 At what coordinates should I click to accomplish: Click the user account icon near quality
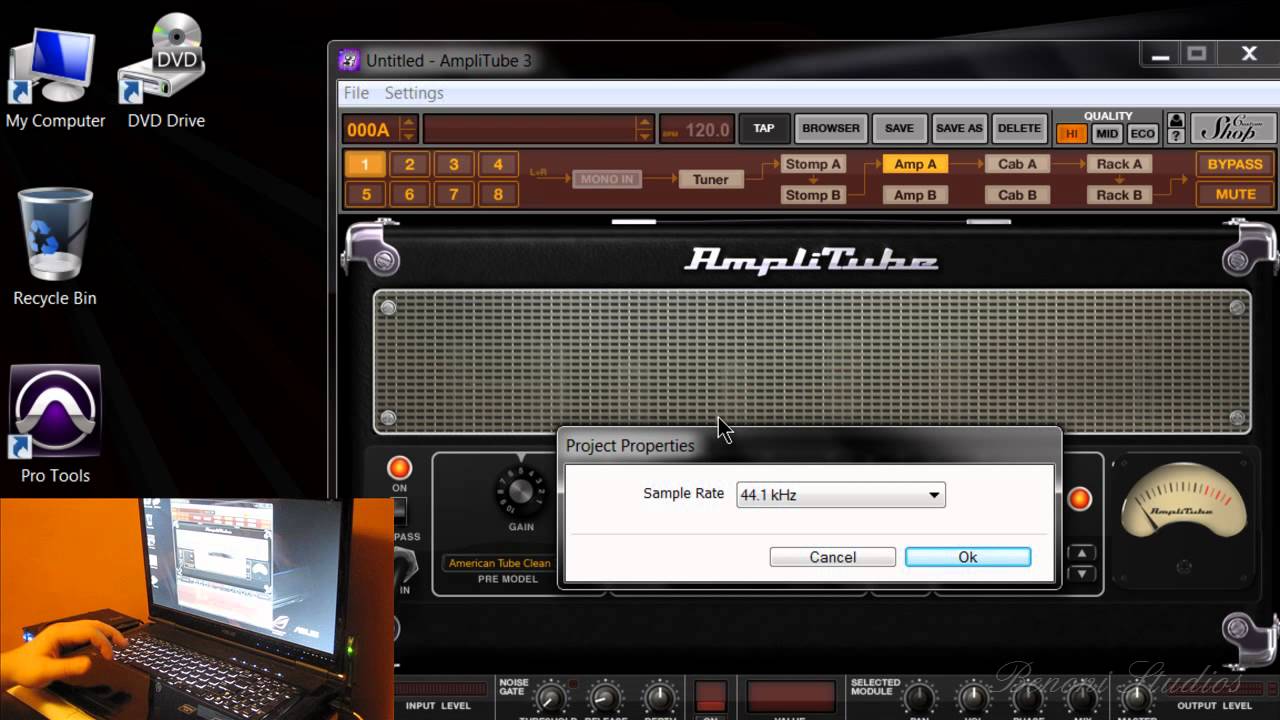(x=1176, y=121)
